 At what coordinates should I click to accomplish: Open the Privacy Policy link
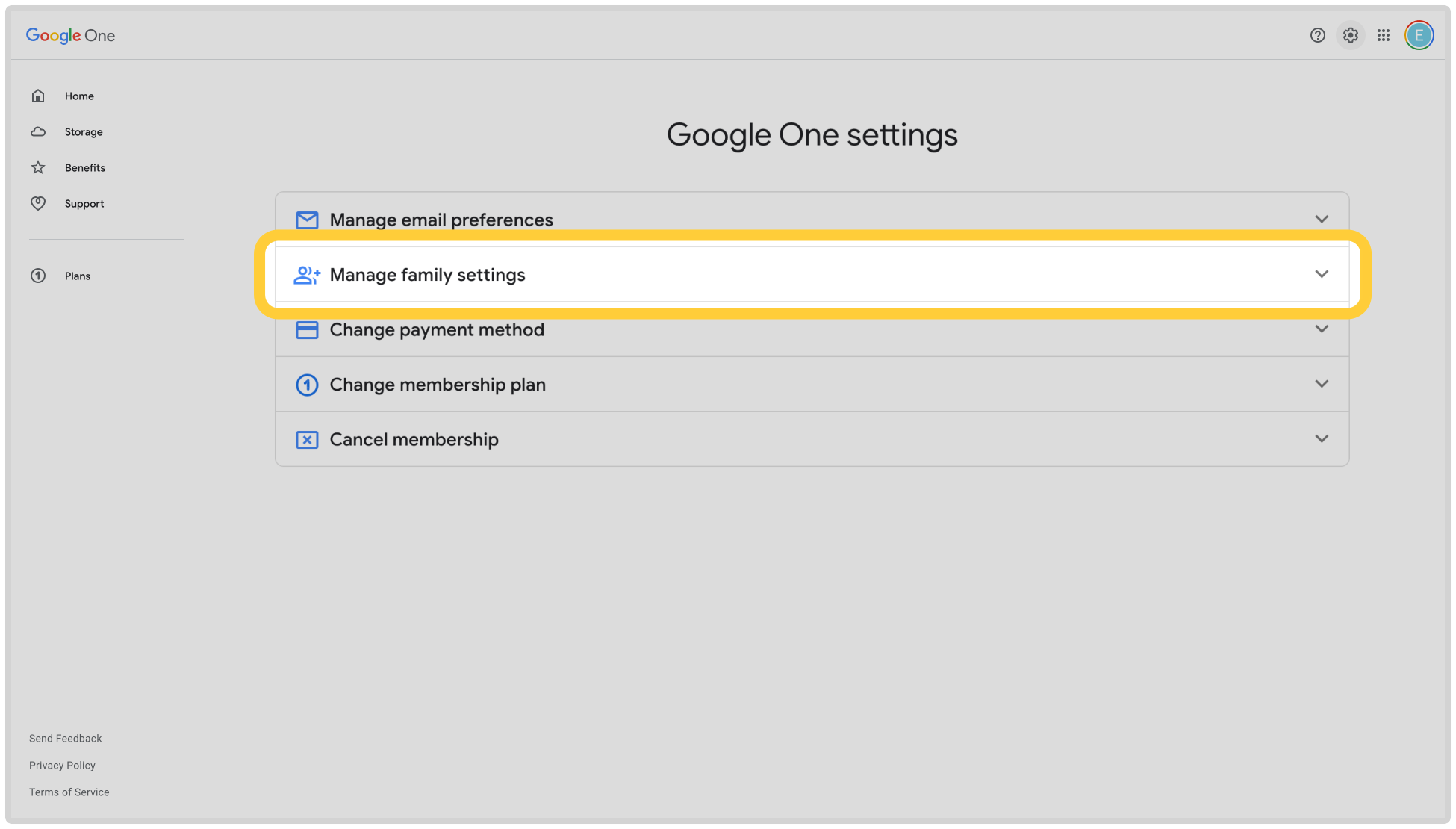click(62, 766)
